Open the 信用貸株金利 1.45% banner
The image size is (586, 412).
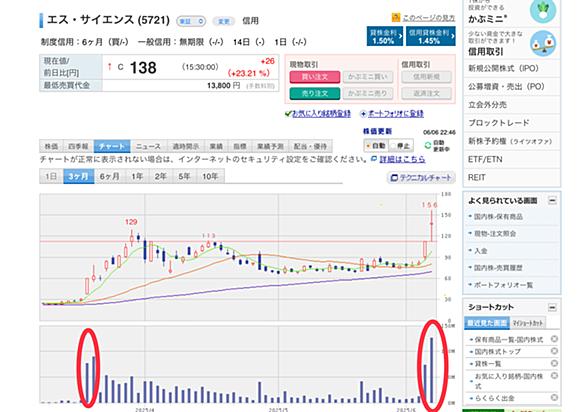pyautogui.click(x=431, y=36)
